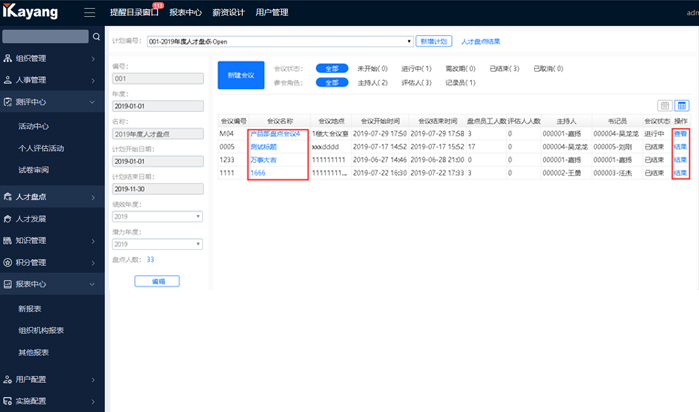Screen dimensions: 699x412
Task: Click the 积分管理 sidebar icon
Action: pyautogui.click(x=9, y=262)
